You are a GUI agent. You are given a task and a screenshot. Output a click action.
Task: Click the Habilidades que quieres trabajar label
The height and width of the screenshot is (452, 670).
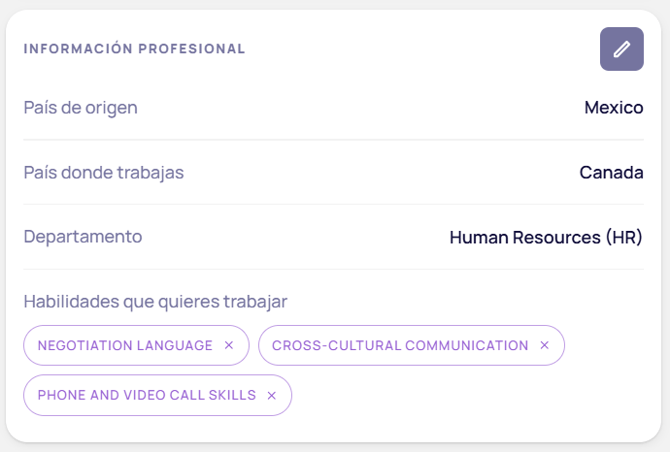[x=155, y=302]
